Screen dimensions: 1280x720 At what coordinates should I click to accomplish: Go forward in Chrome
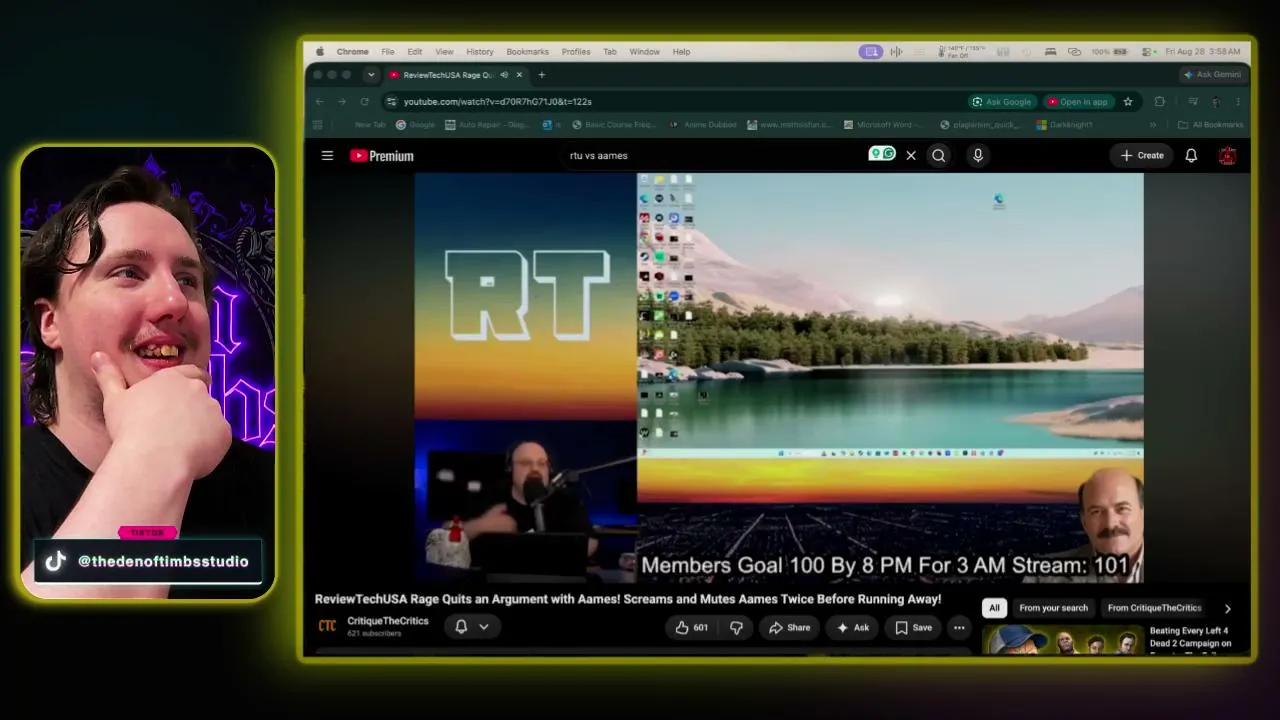coord(342,101)
